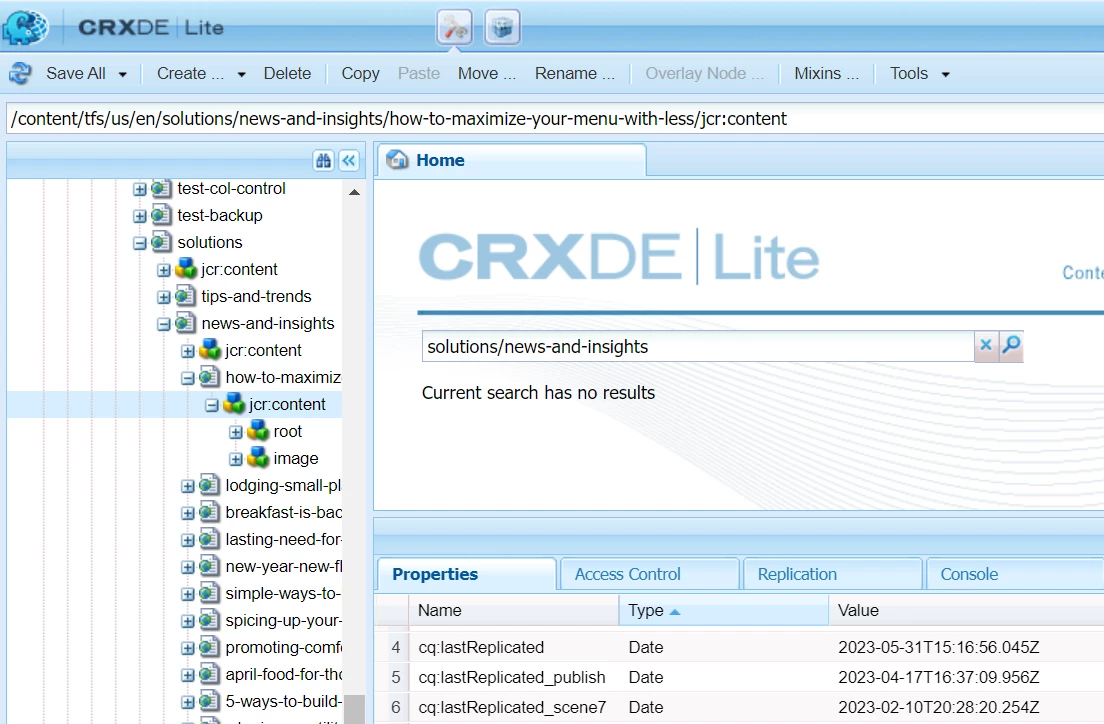Viewport: 1104px width, 724px height.
Task: Collapse the how-to-maximiz tree node
Action: [x=188, y=378]
